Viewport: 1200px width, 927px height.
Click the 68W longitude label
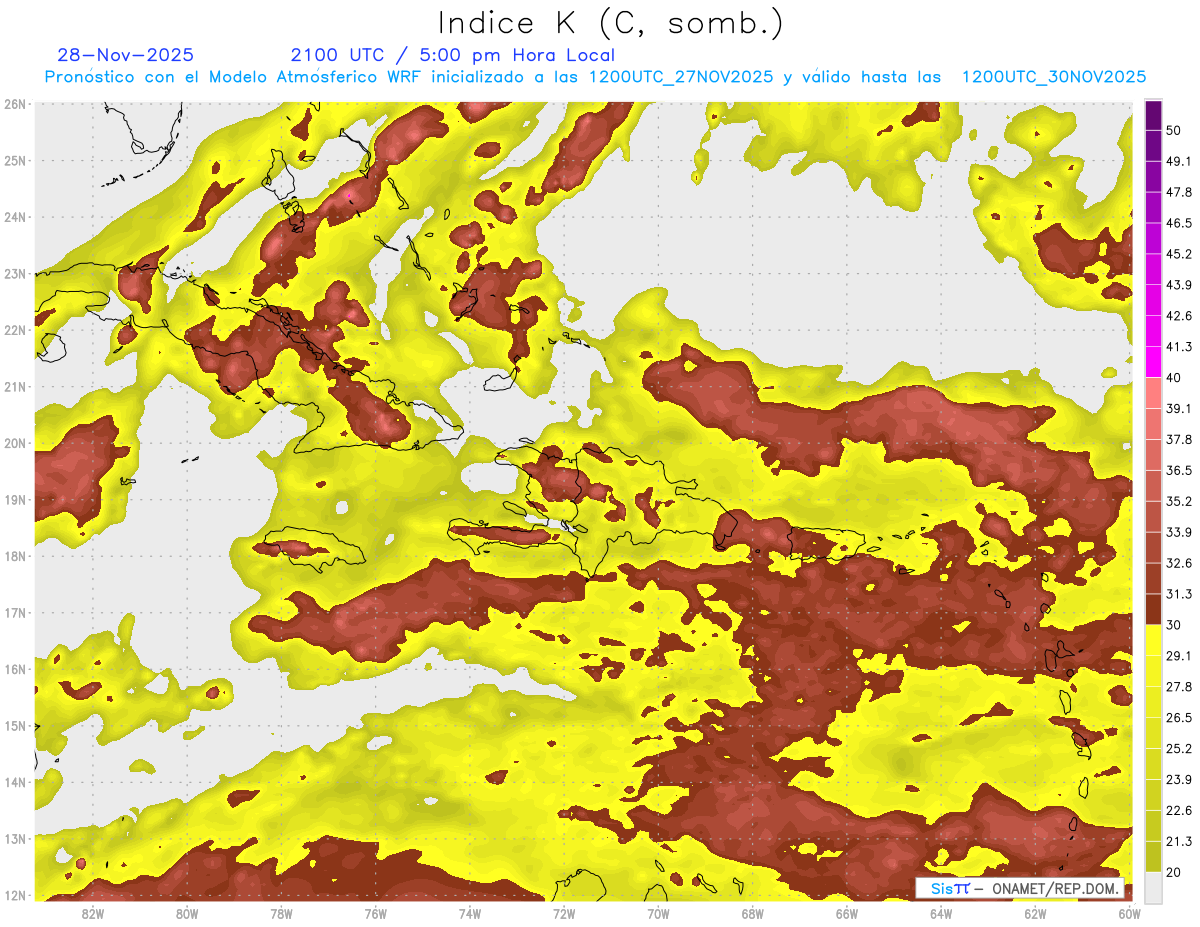pyautogui.click(x=753, y=913)
